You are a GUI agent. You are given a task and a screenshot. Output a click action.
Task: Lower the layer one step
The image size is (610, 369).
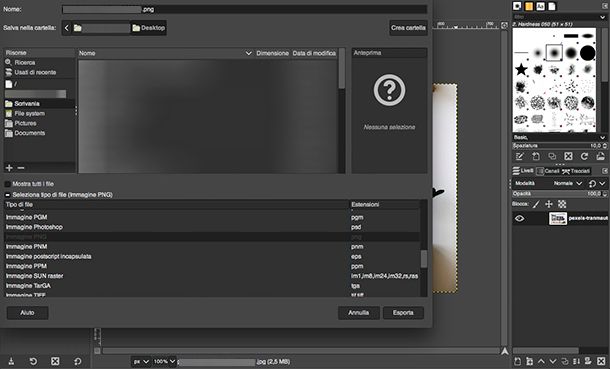coord(553,361)
